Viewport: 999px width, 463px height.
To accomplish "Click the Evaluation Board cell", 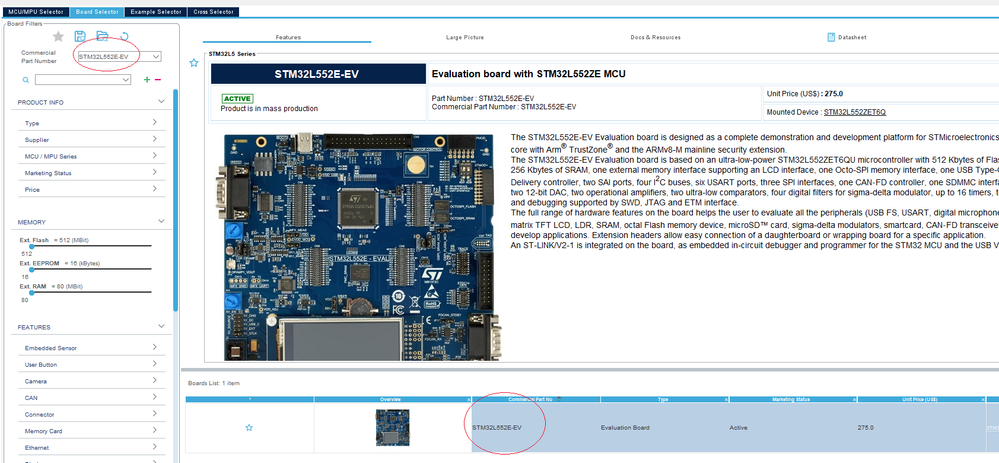I will pos(665,427).
